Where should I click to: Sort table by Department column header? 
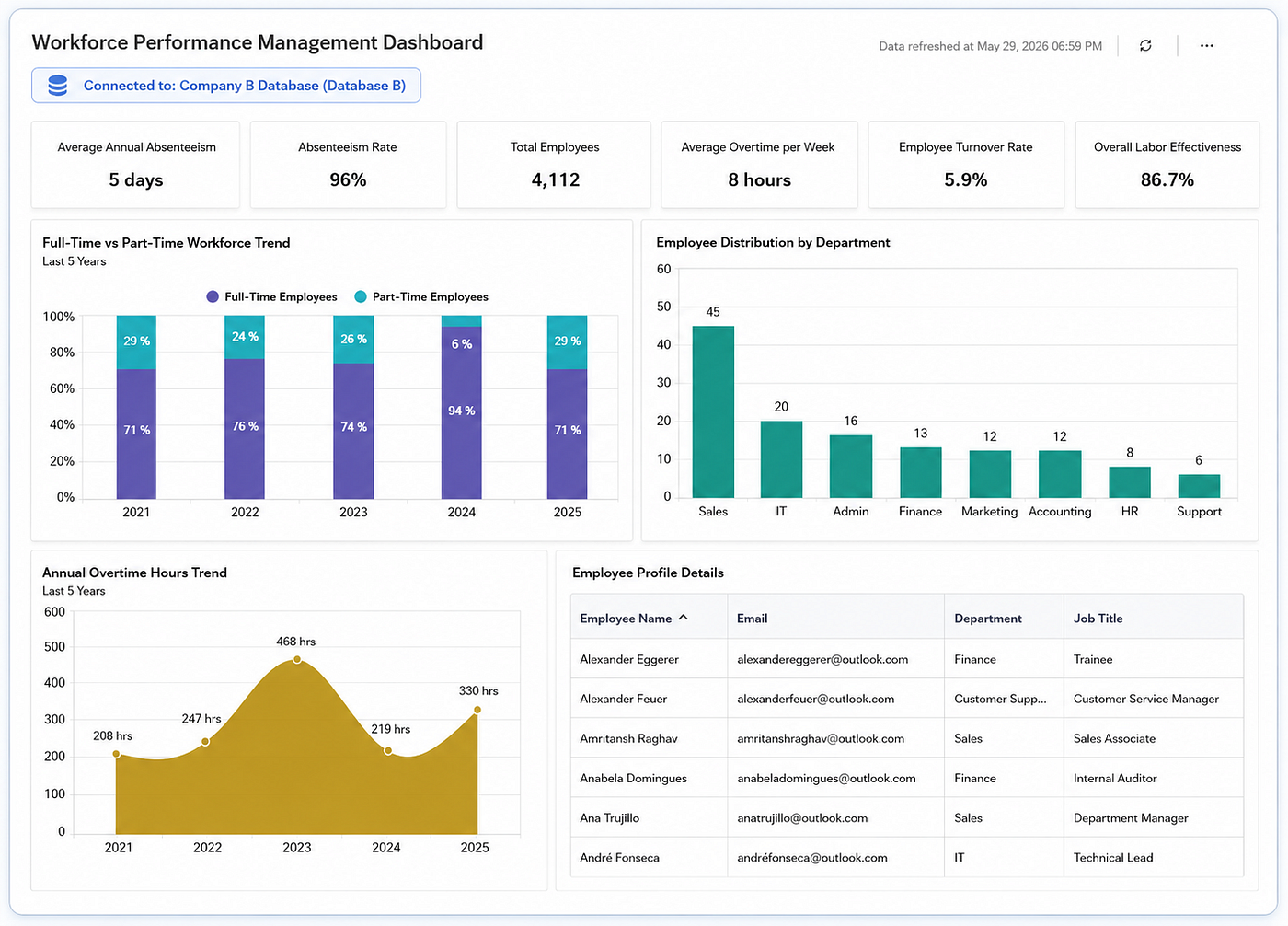pyautogui.click(x=988, y=619)
